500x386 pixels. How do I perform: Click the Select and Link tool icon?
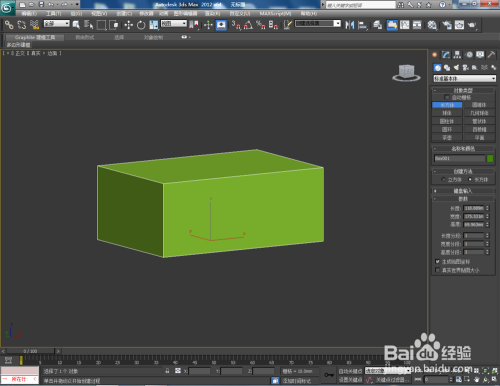tap(9, 25)
